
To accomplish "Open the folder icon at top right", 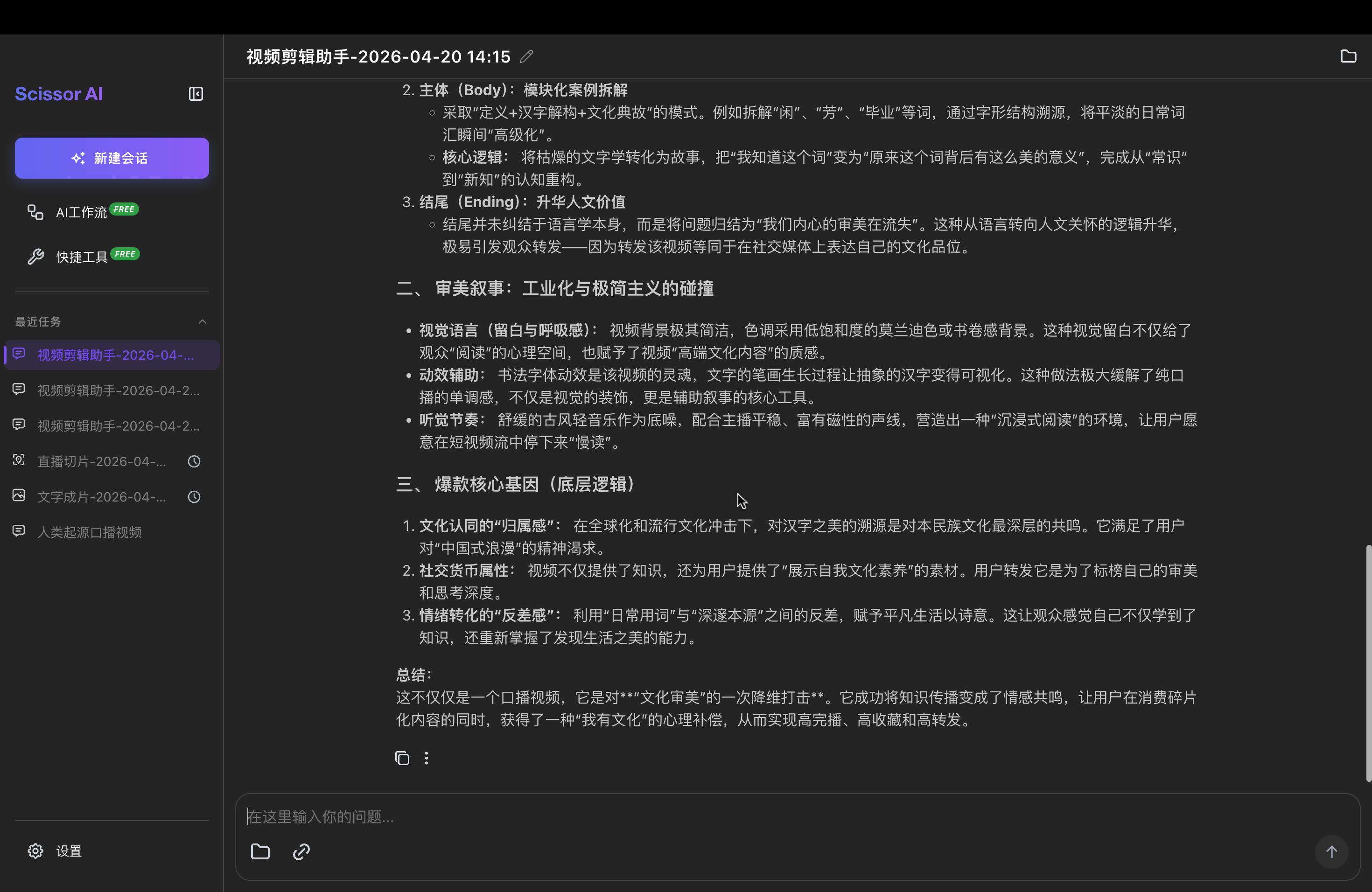I will tap(1348, 56).
